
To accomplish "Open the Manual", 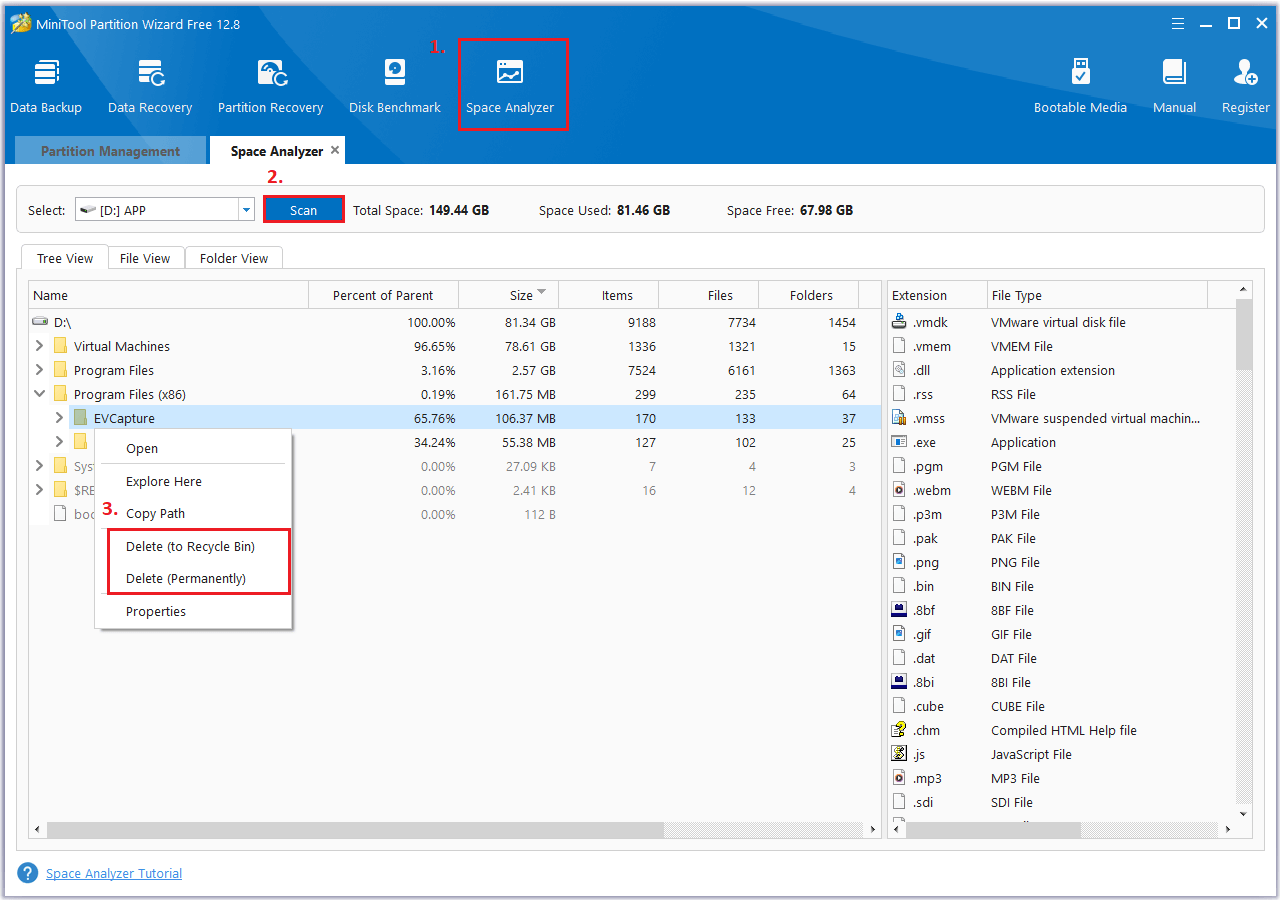I will point(1174,84).
